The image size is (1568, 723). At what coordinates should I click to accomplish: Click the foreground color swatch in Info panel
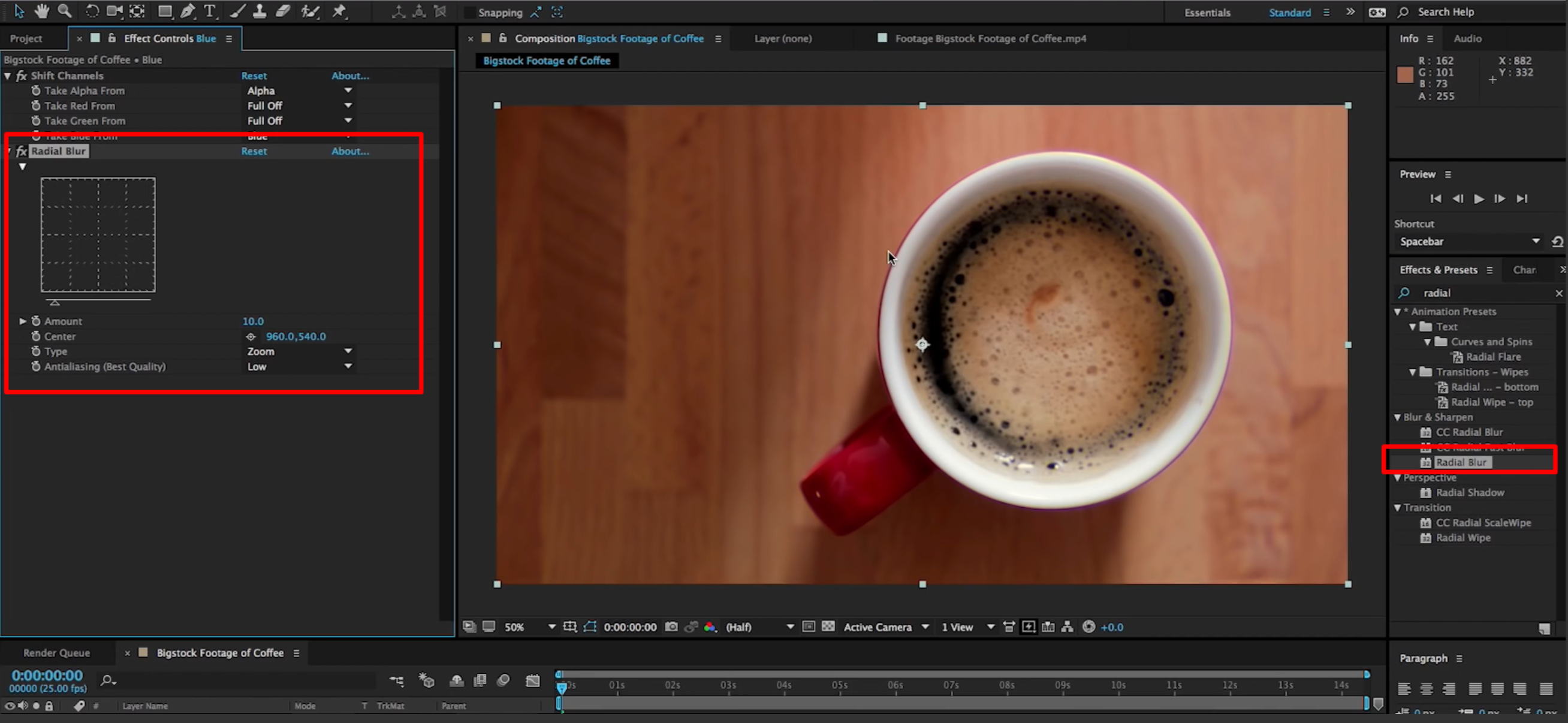[1405, 75]
